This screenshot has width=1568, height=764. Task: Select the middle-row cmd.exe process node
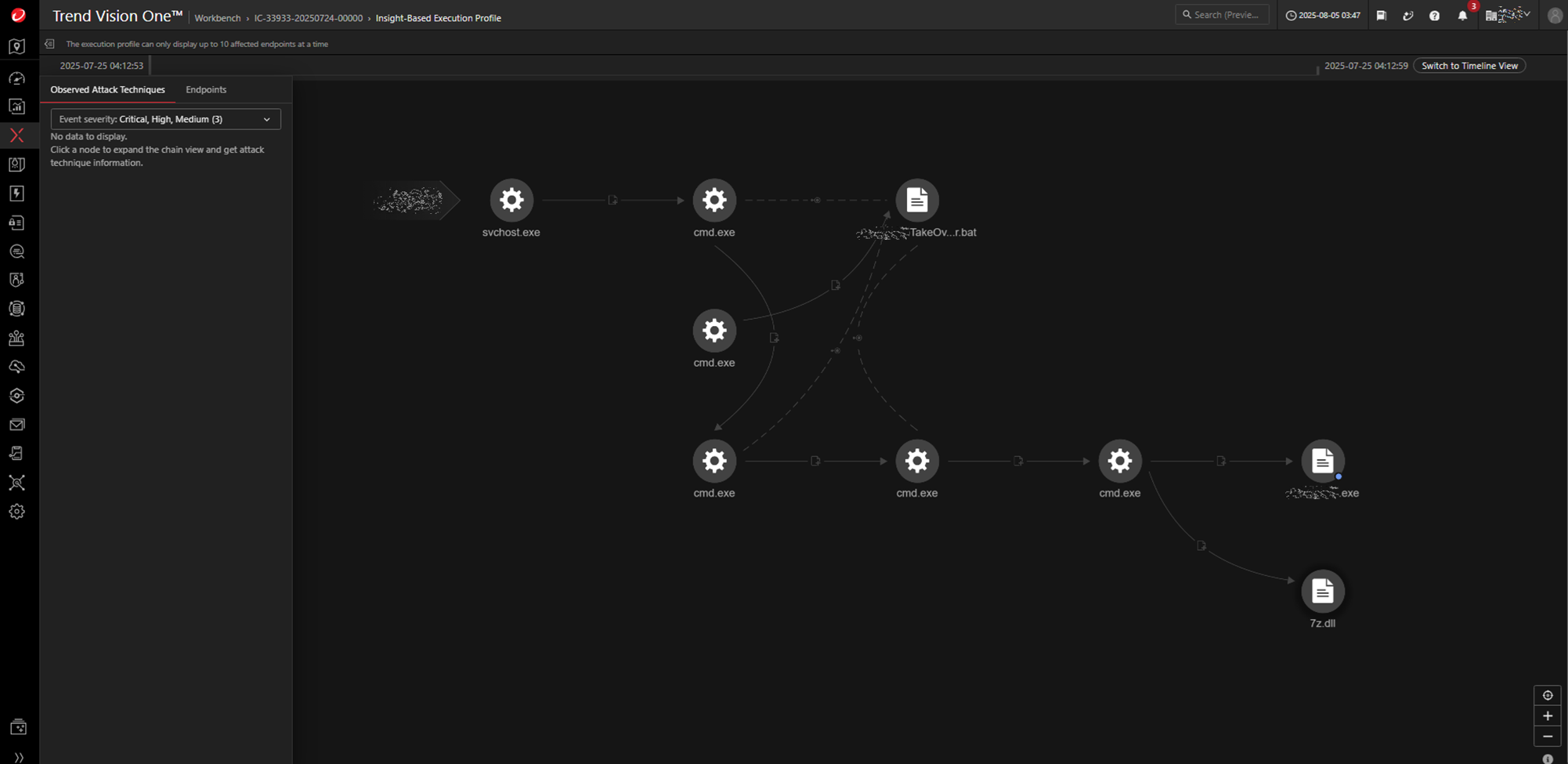click(714, 331)
